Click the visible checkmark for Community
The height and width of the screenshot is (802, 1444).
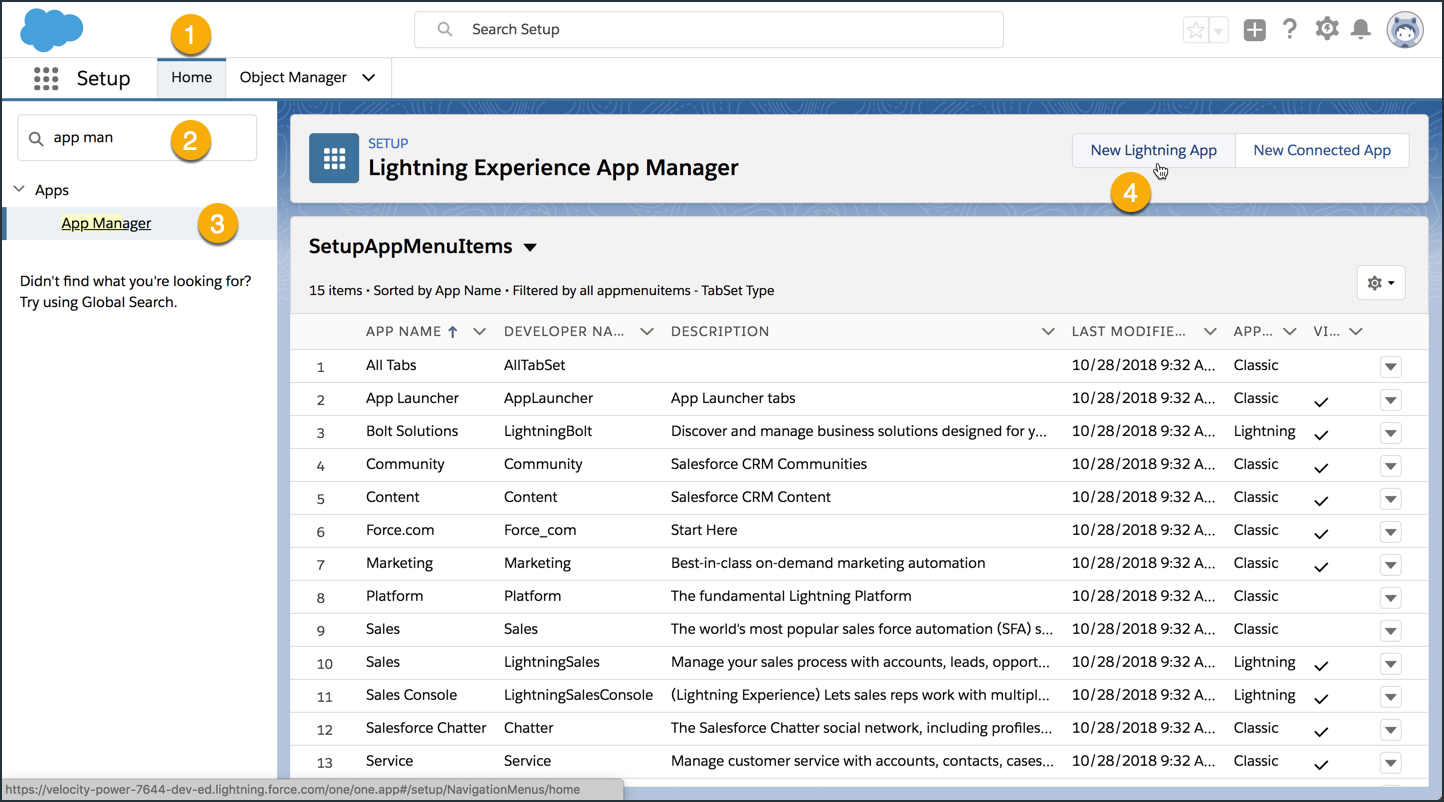tap(1321, 468)
